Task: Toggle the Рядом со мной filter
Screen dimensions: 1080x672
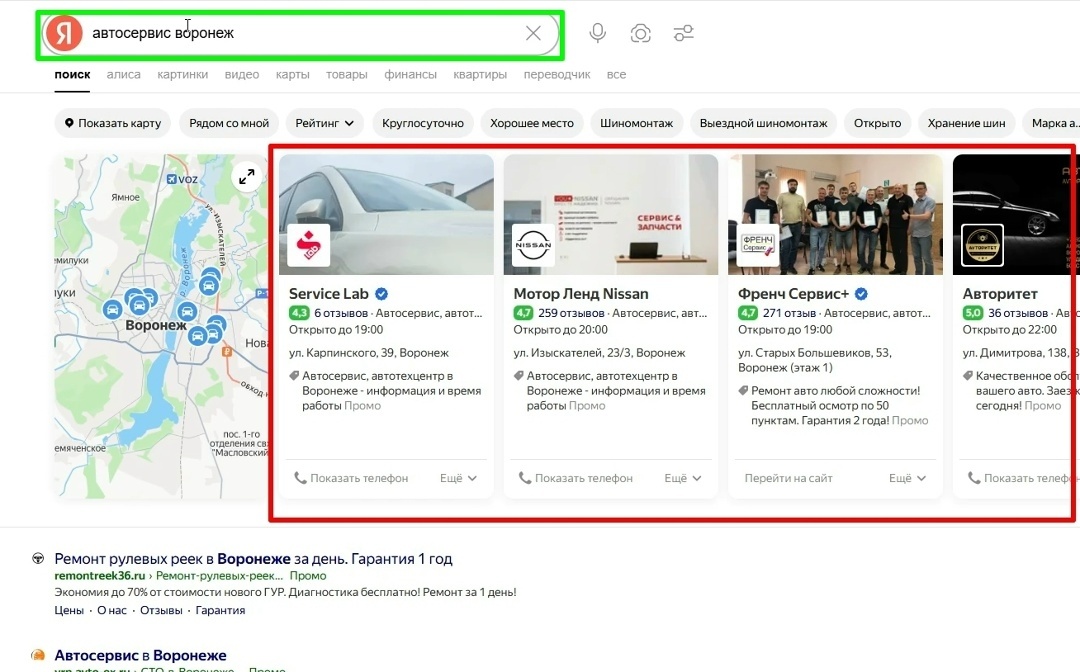Action: (229, 123)
